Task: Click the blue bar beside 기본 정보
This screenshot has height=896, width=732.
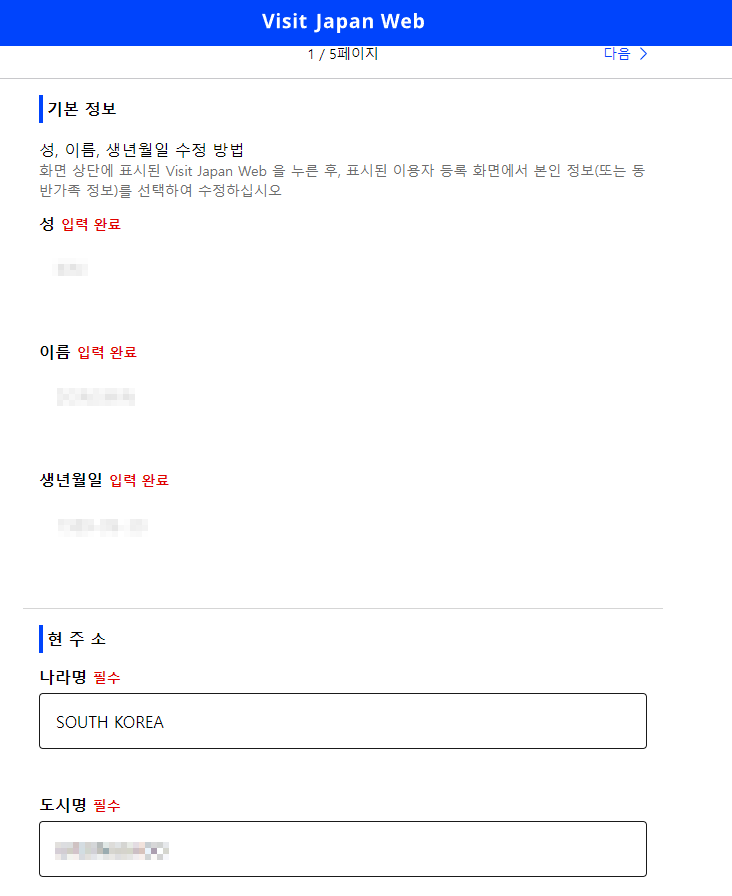Action: 41,108
